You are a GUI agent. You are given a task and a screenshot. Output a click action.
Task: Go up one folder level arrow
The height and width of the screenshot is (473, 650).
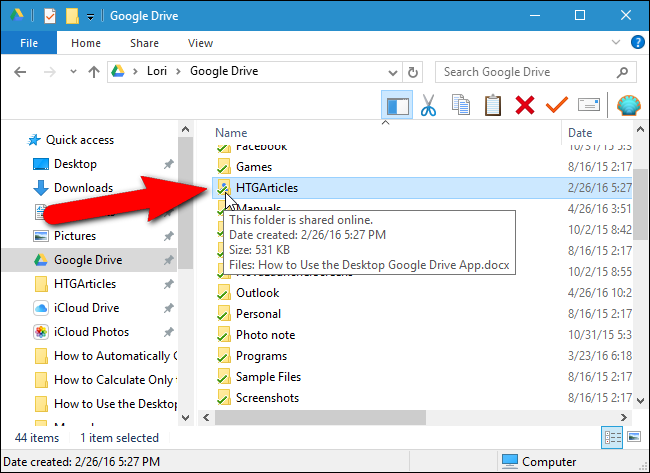click(94, 72)
